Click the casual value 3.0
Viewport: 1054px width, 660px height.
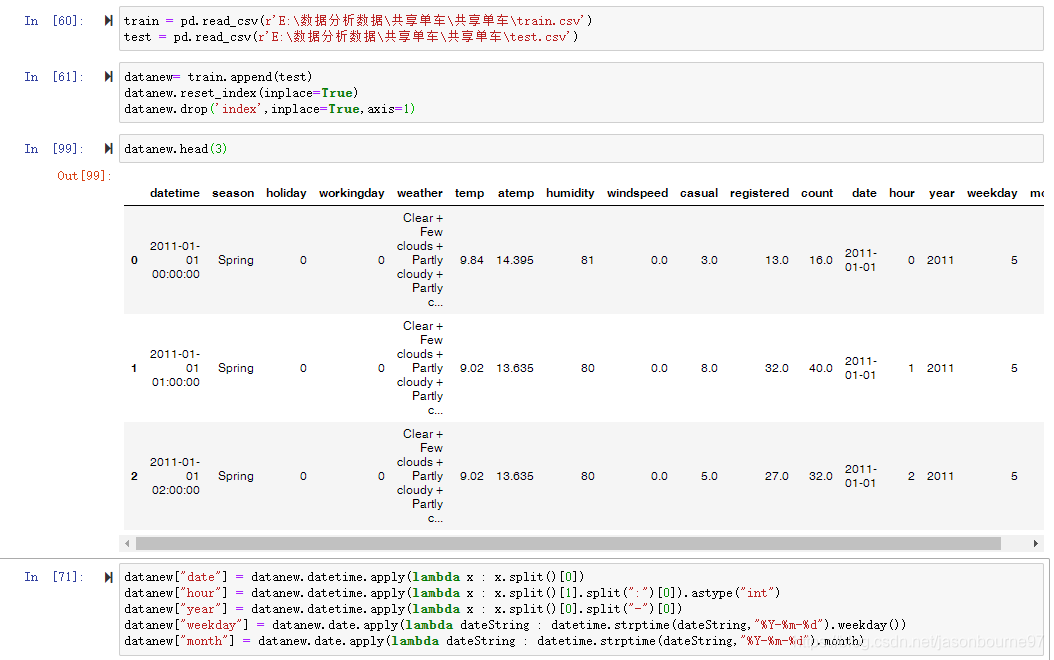(x=709, y=260)
